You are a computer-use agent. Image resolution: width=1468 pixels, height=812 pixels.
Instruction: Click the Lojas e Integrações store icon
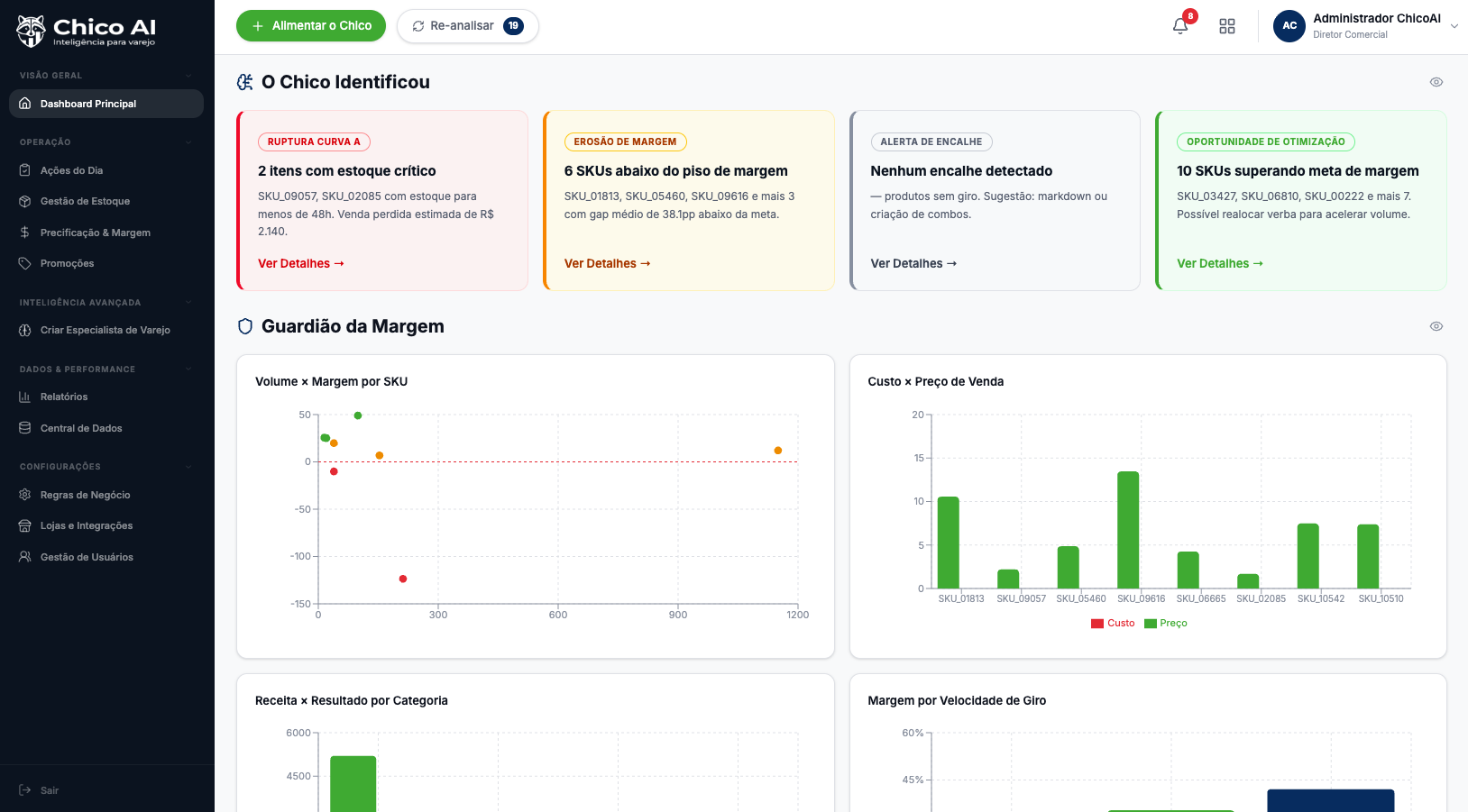pyautogui.click(x=25, y=525)
